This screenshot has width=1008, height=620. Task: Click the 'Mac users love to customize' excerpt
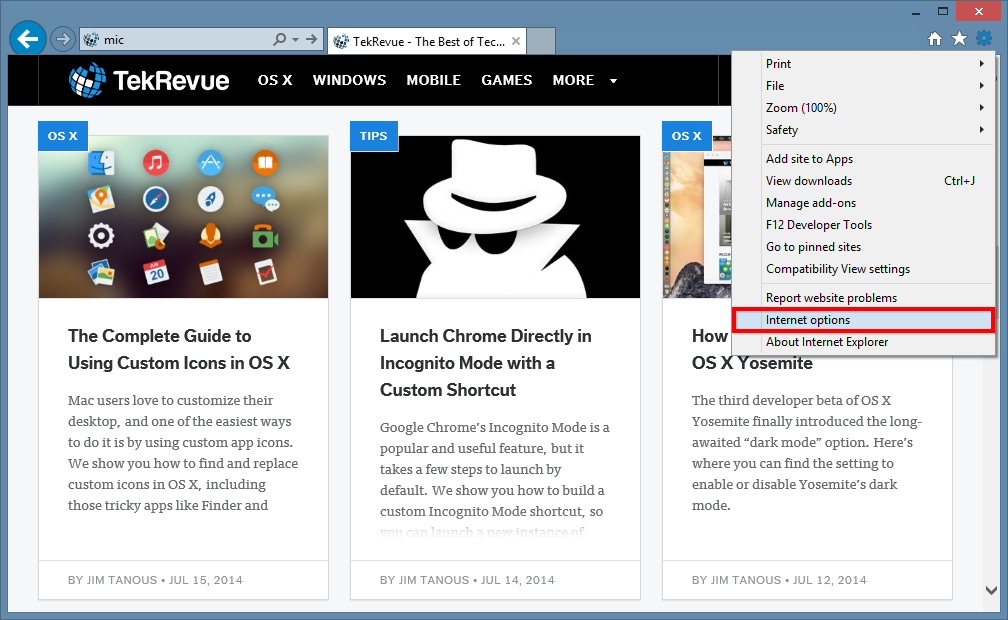point(183,453)
